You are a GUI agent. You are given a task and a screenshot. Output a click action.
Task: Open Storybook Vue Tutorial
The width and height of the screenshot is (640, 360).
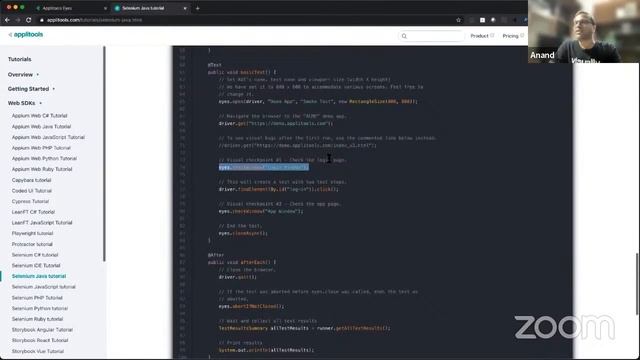(x=38, y=351)
